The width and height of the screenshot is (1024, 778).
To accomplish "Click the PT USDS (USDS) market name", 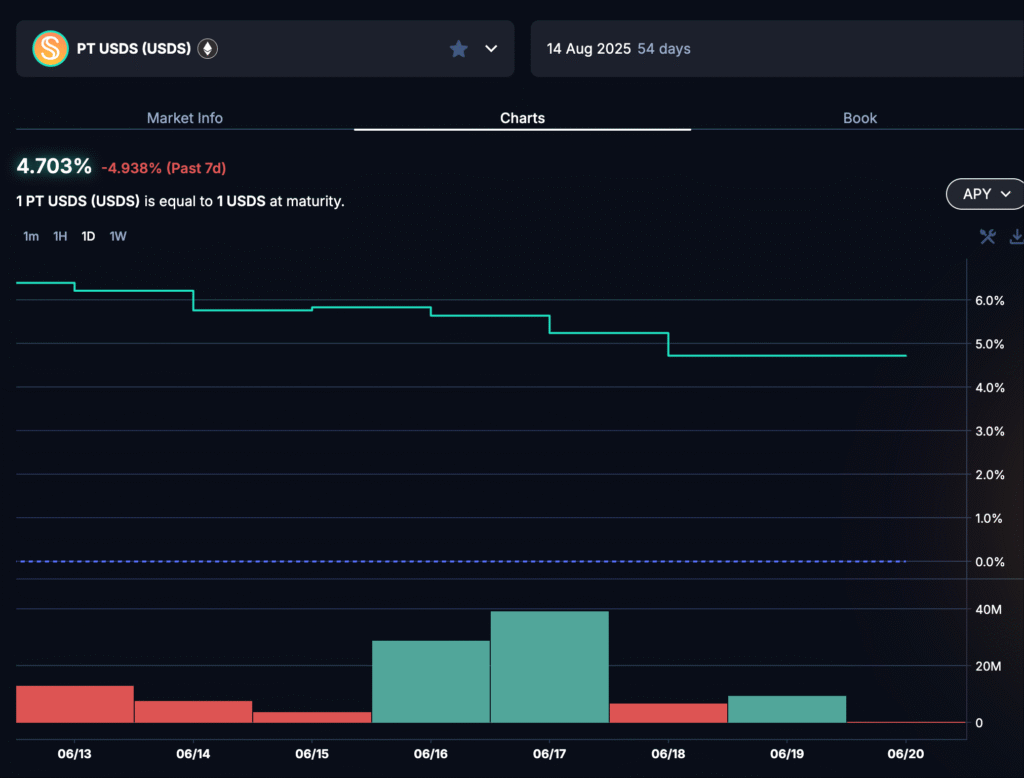I will 134,48.
